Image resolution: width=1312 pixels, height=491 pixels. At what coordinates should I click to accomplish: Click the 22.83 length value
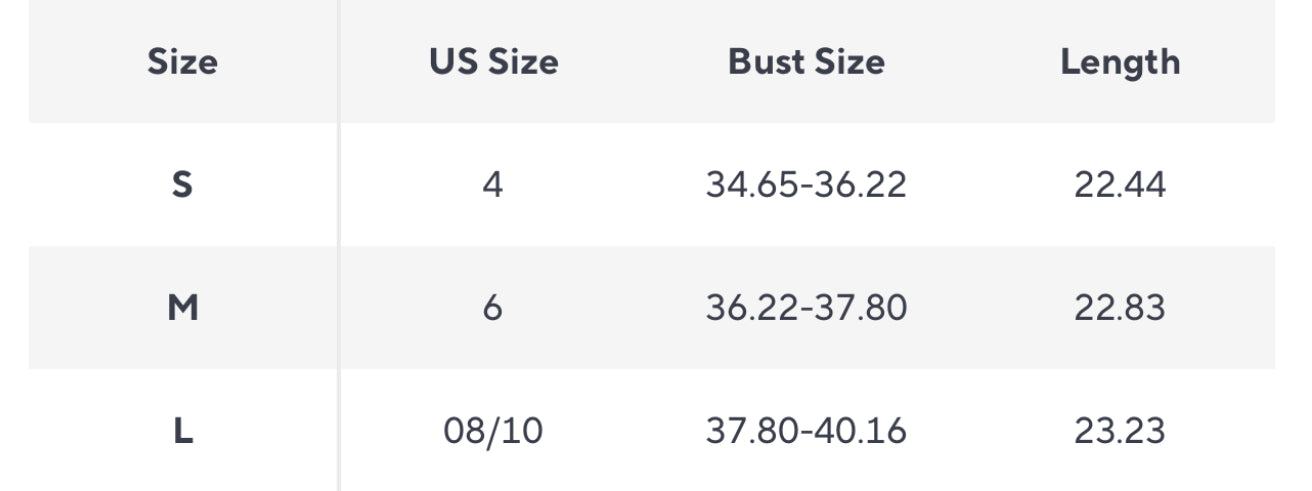click(1120, 308)
